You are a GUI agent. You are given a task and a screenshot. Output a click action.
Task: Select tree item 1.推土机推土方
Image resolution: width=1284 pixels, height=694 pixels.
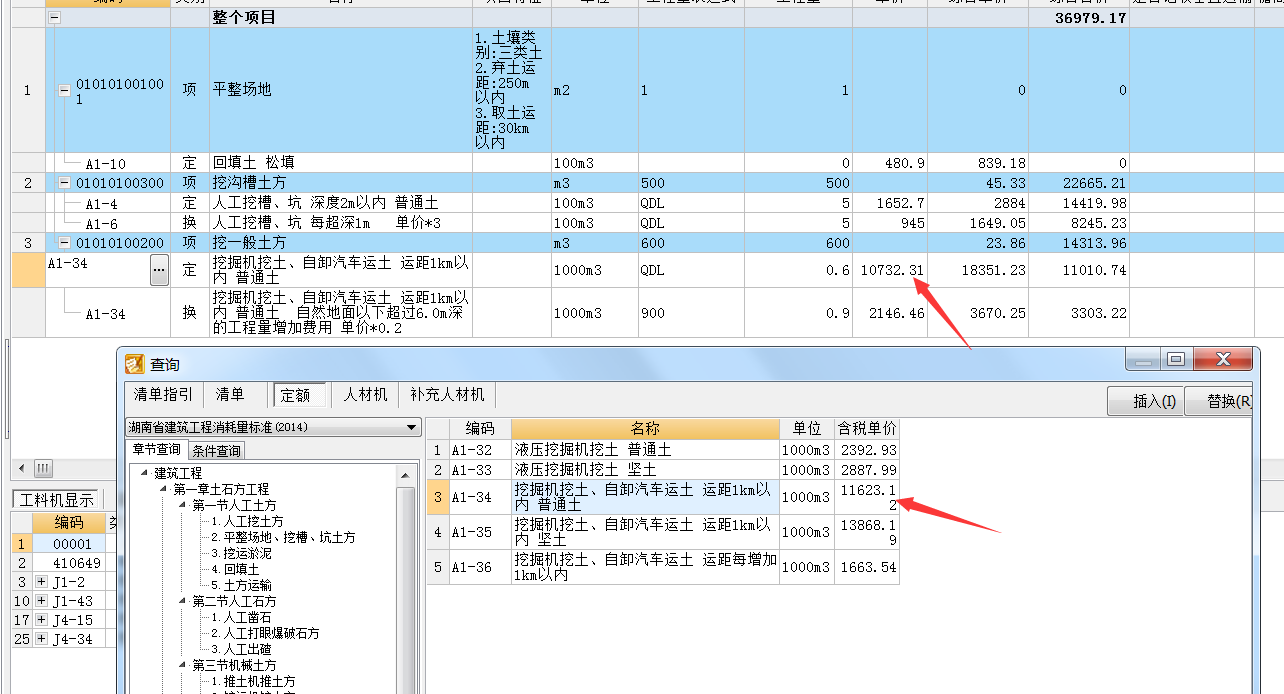pos(253,681)
